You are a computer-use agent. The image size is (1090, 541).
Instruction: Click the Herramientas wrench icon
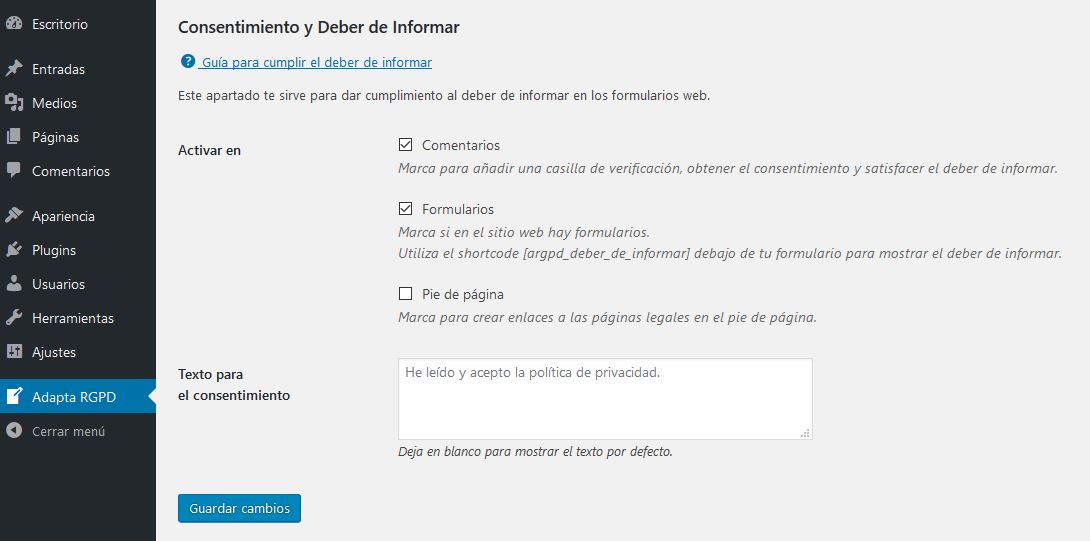point(14,318)
